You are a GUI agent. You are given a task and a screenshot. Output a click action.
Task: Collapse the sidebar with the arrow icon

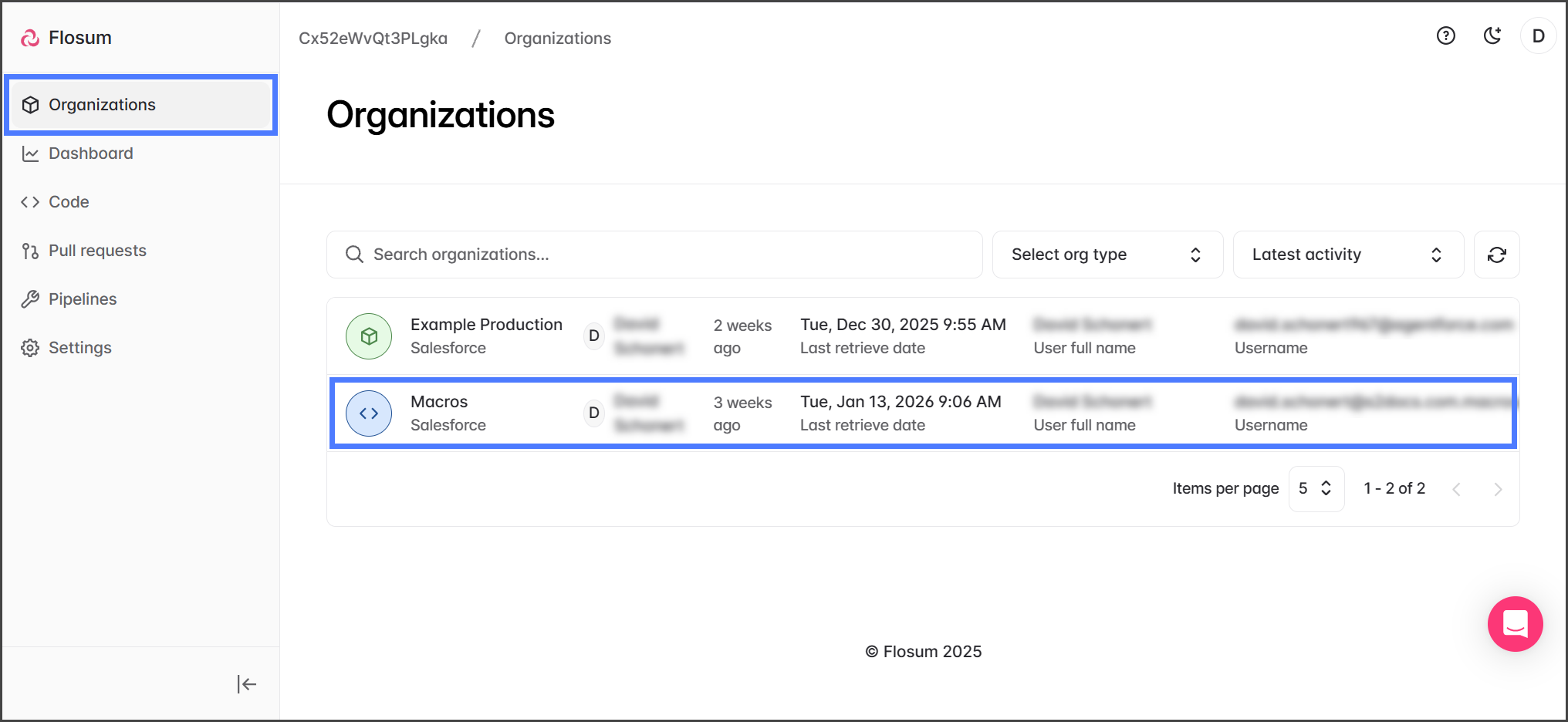pyautogui.click(x=246, y=684)
